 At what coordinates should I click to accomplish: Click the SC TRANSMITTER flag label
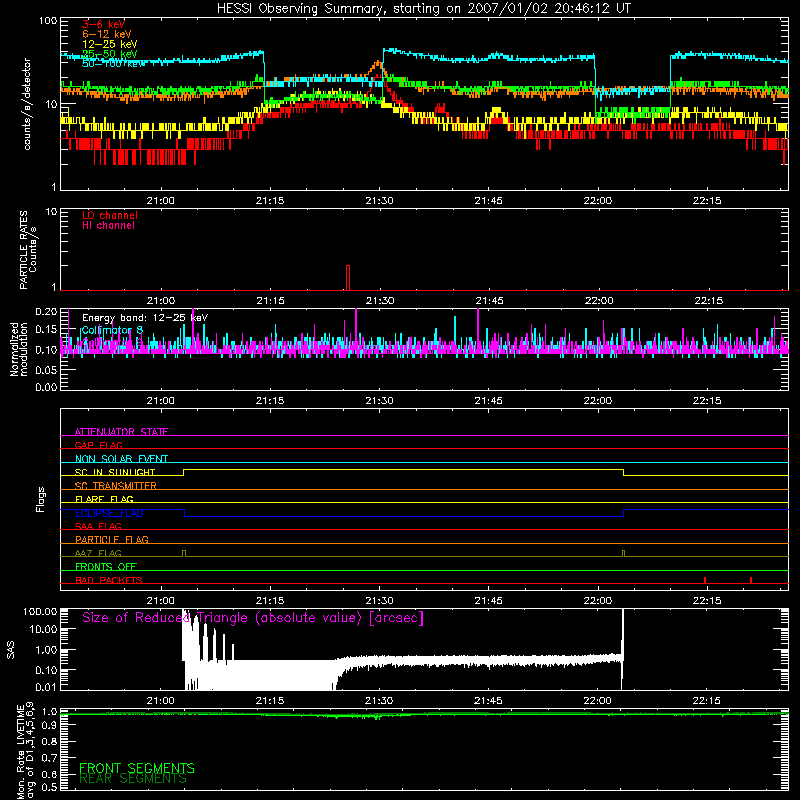tap(116, 486)
